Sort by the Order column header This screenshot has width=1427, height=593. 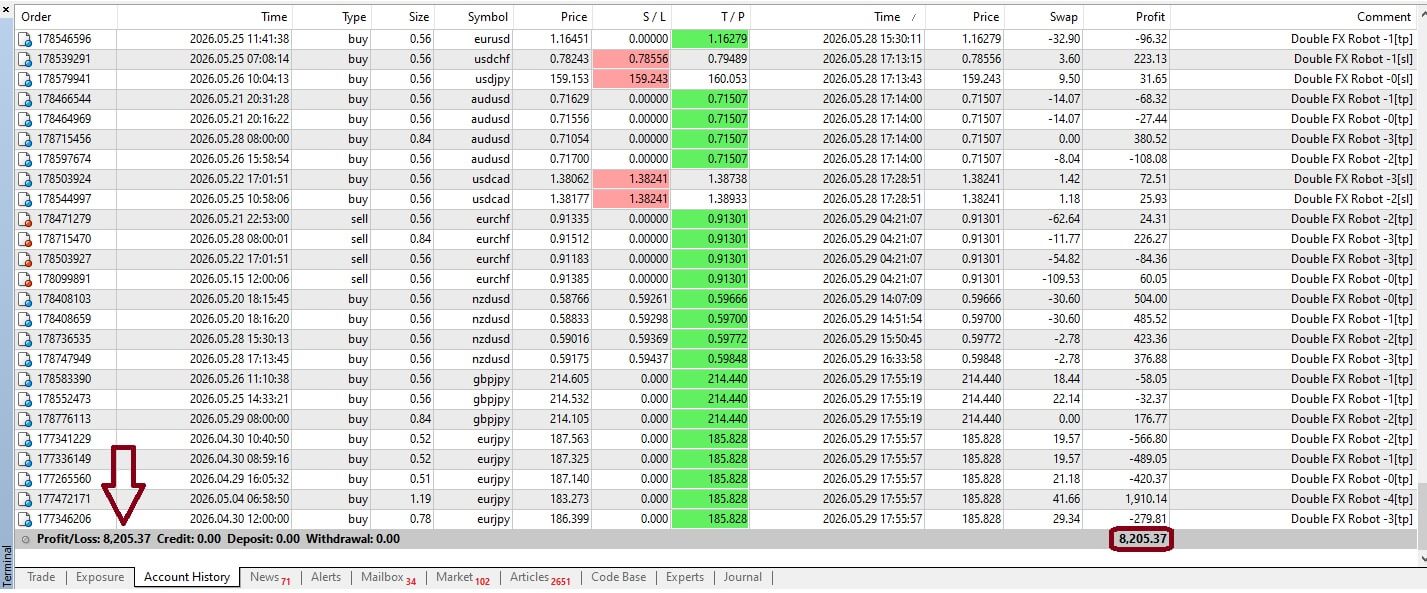pos(66,17)
